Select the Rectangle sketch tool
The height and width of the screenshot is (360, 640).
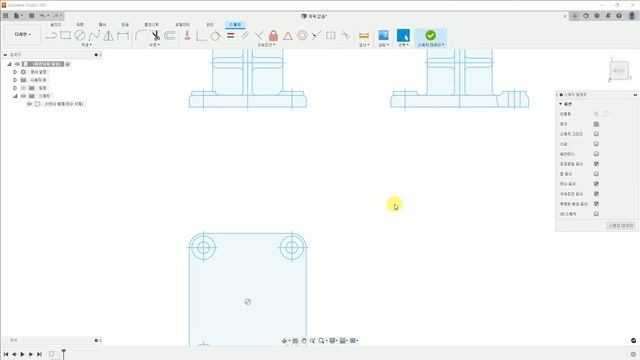[65, 36]
